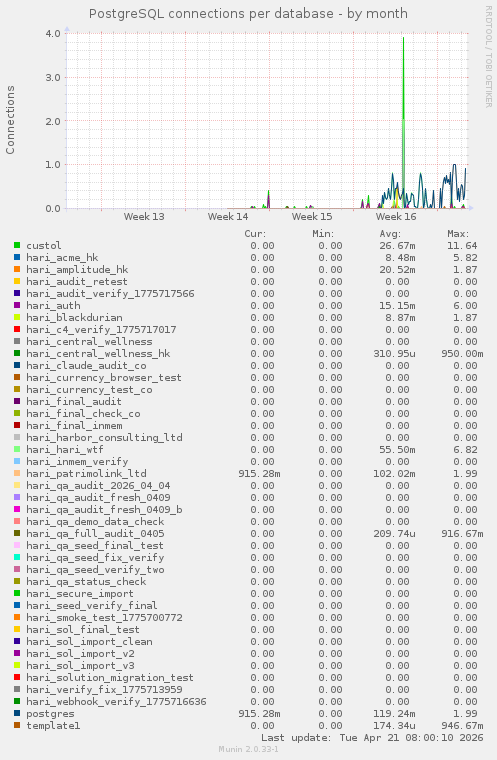
Task: Click the 'hari_webhook_verify_1775716636' legend name
Action: coord(116,701)
